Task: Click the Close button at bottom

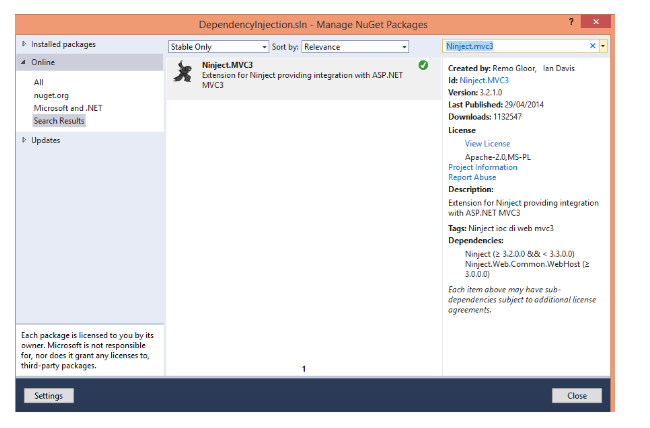Action: coord(577,395)
